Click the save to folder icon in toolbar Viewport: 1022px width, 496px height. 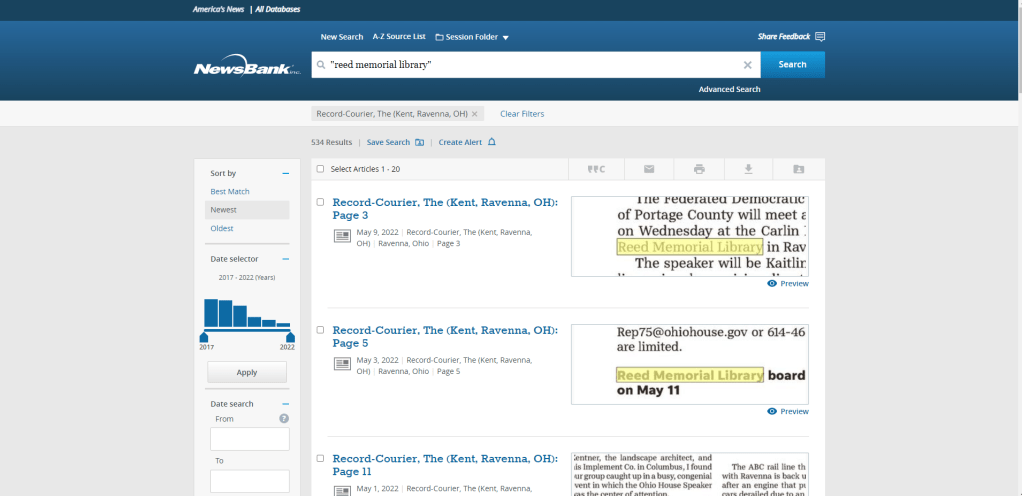[798, 169]
